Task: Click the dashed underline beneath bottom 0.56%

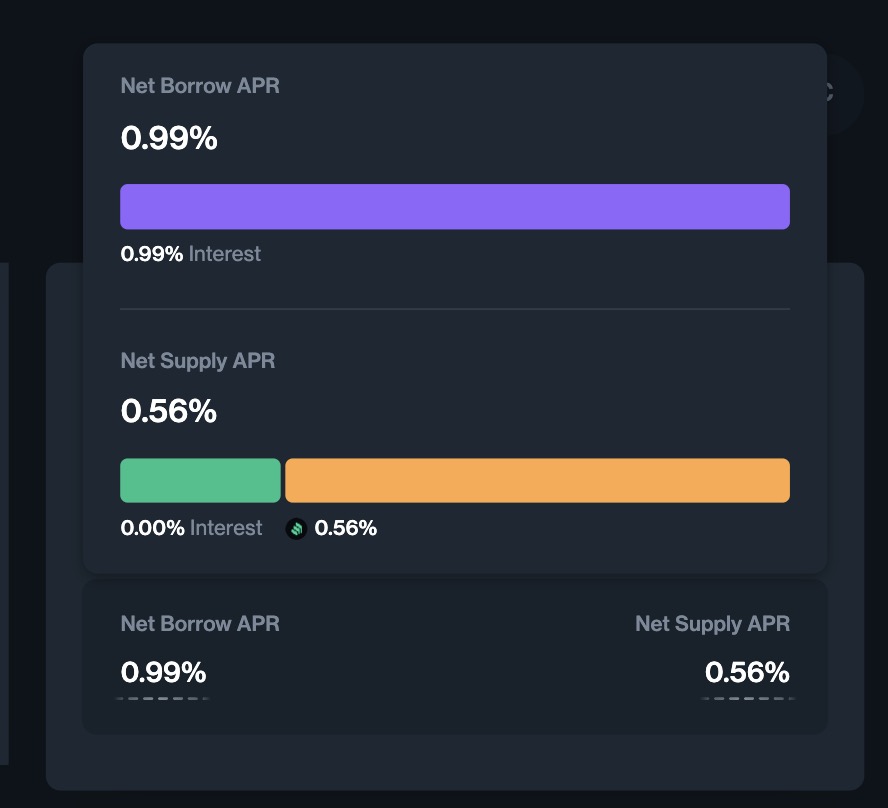Action: [747, 698]
